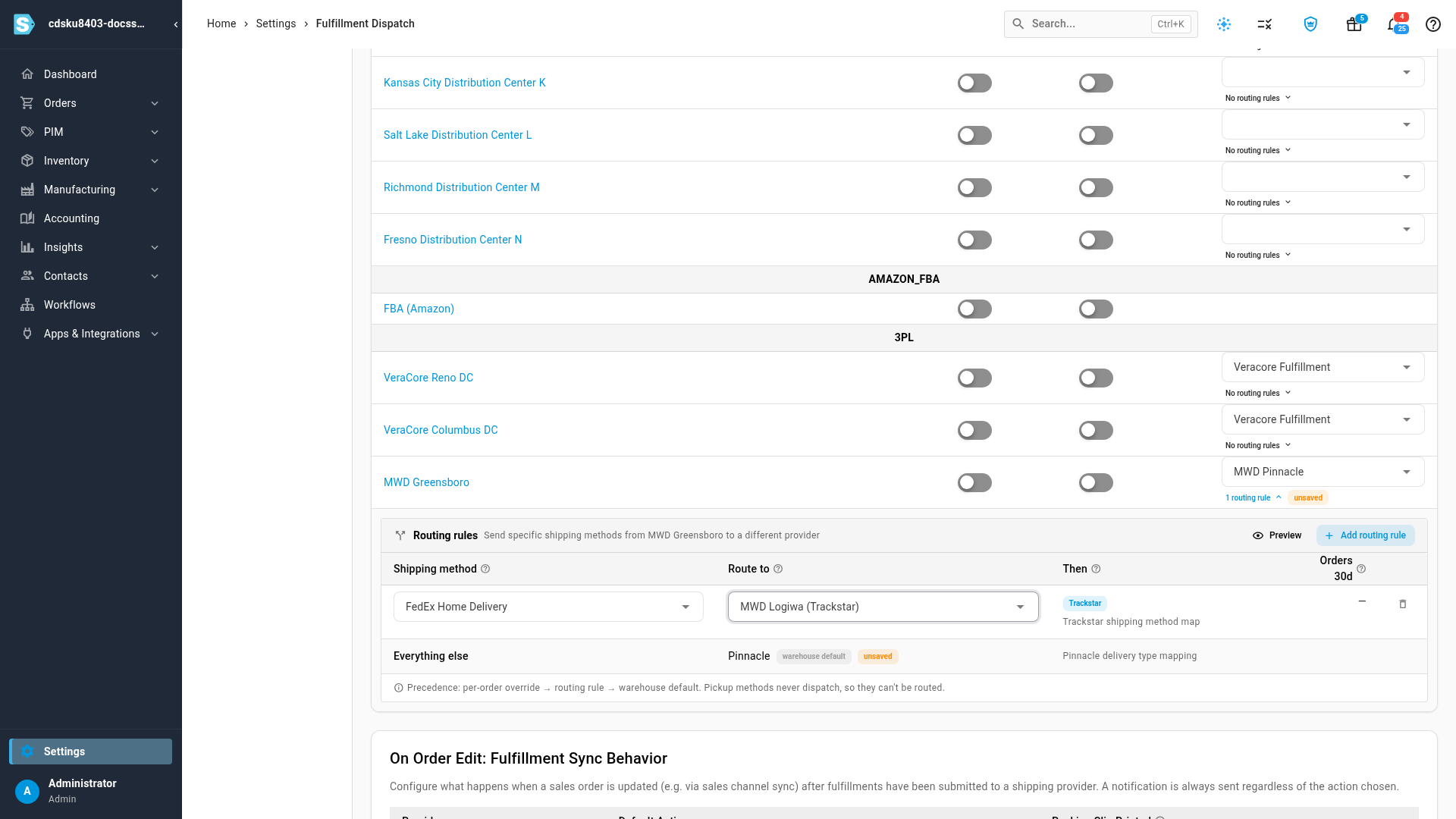Go to Home breadcrumb link
The image size is (1456, 819).
221,24
